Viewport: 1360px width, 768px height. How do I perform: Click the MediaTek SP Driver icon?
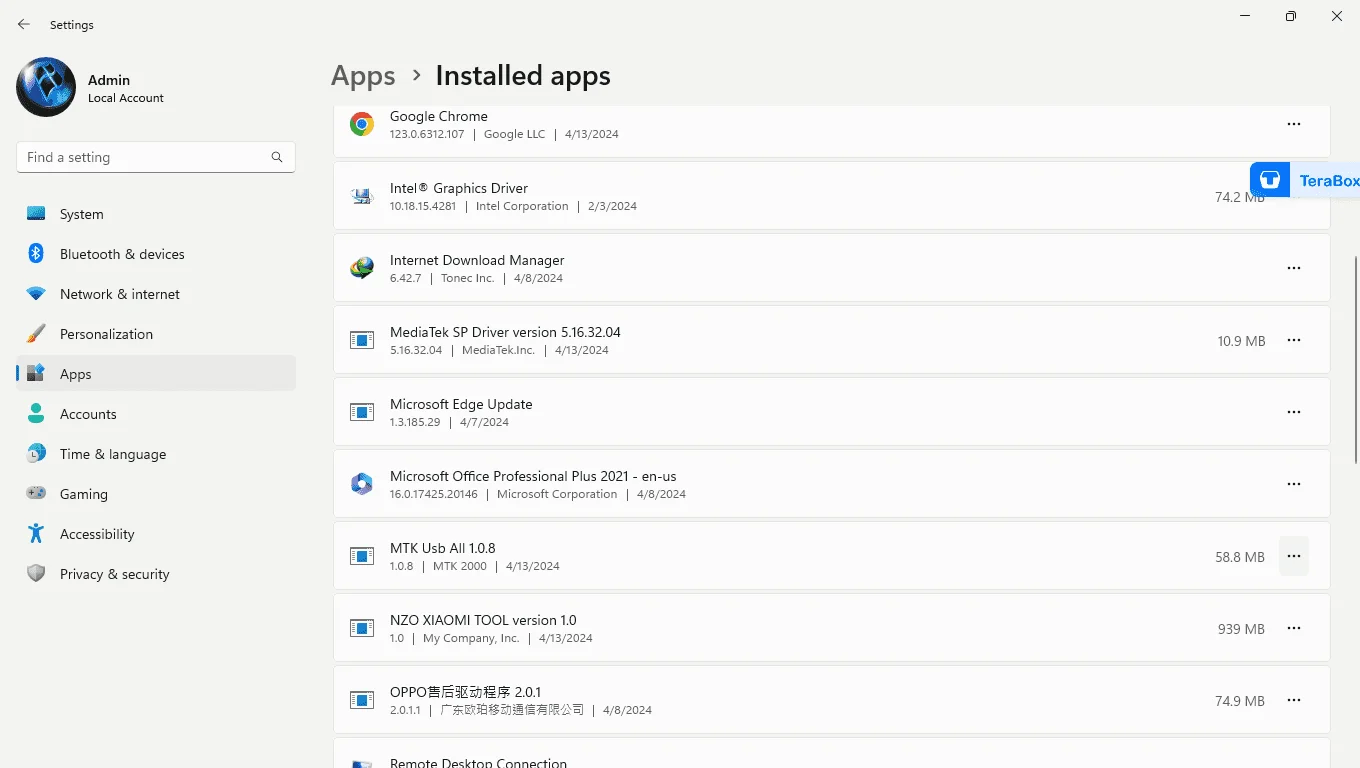(362, 340)
